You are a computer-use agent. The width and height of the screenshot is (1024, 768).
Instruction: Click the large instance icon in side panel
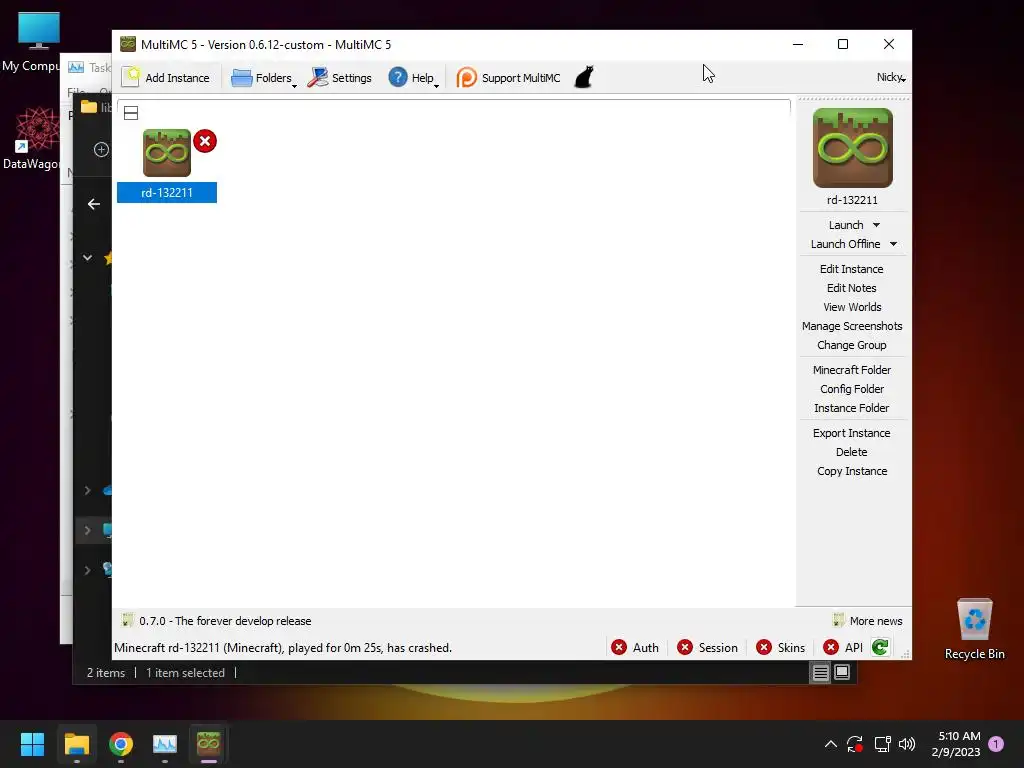(852, 148)
